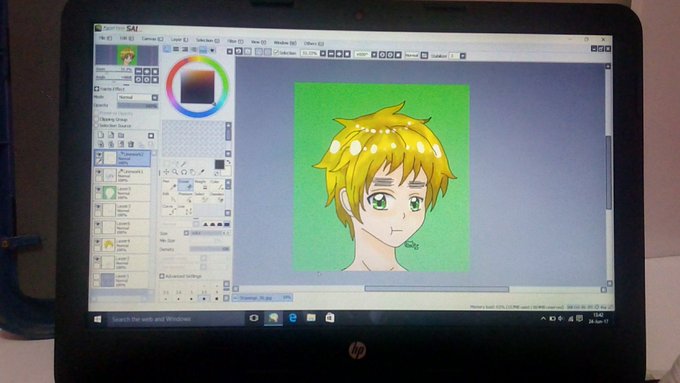Hide the Linework1 layer with its eye
This screenshot has width=680, height=383.
pos(98,172)
